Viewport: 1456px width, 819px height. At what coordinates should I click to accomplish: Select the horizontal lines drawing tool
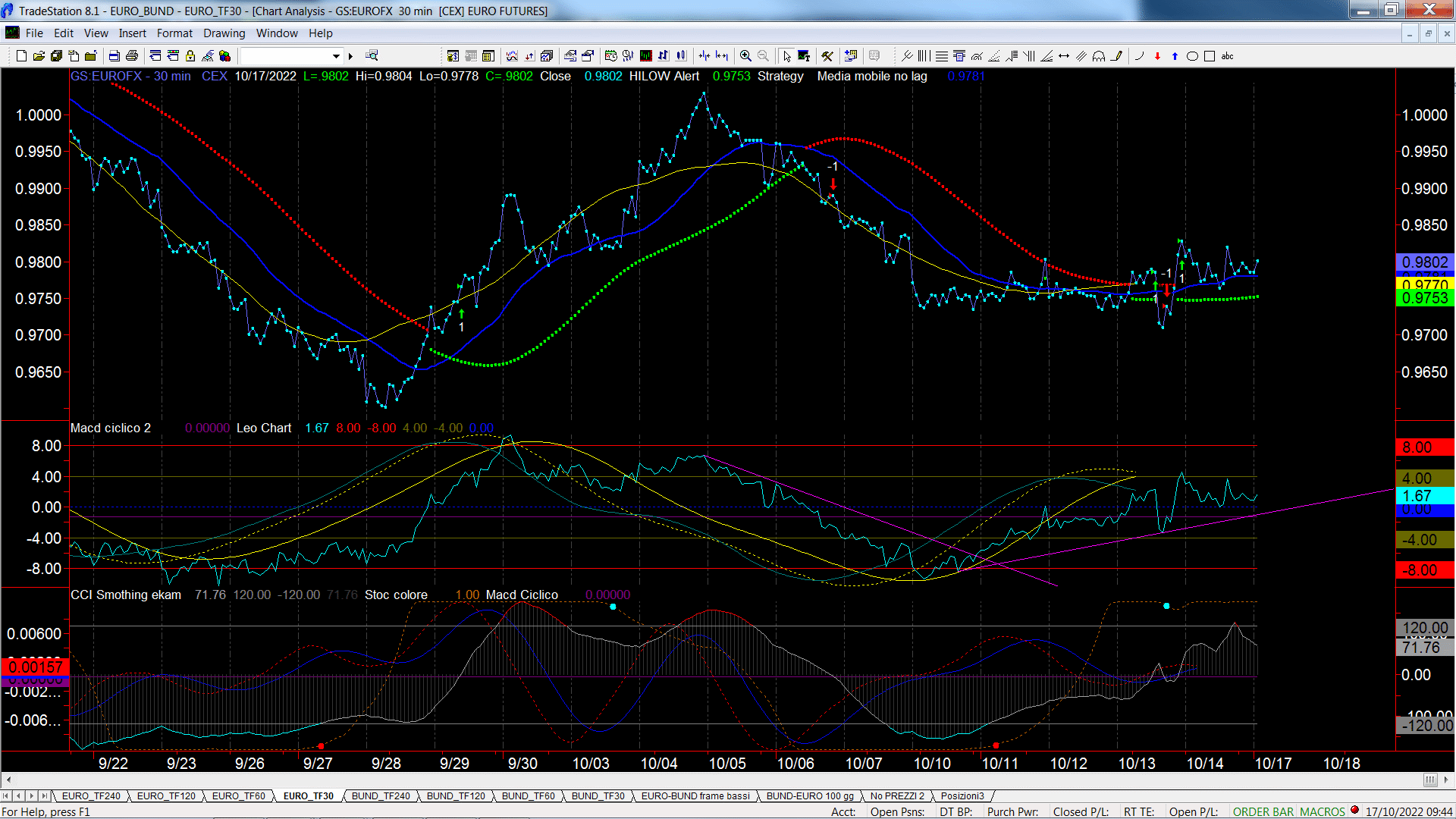pyautogui.click(x=942, y=55)
